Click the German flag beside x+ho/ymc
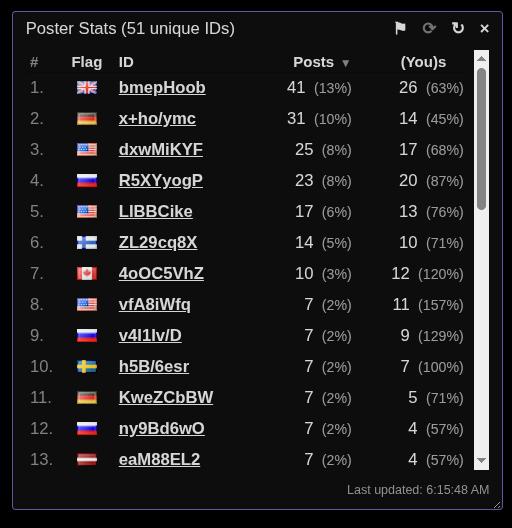 coord(87,119)
